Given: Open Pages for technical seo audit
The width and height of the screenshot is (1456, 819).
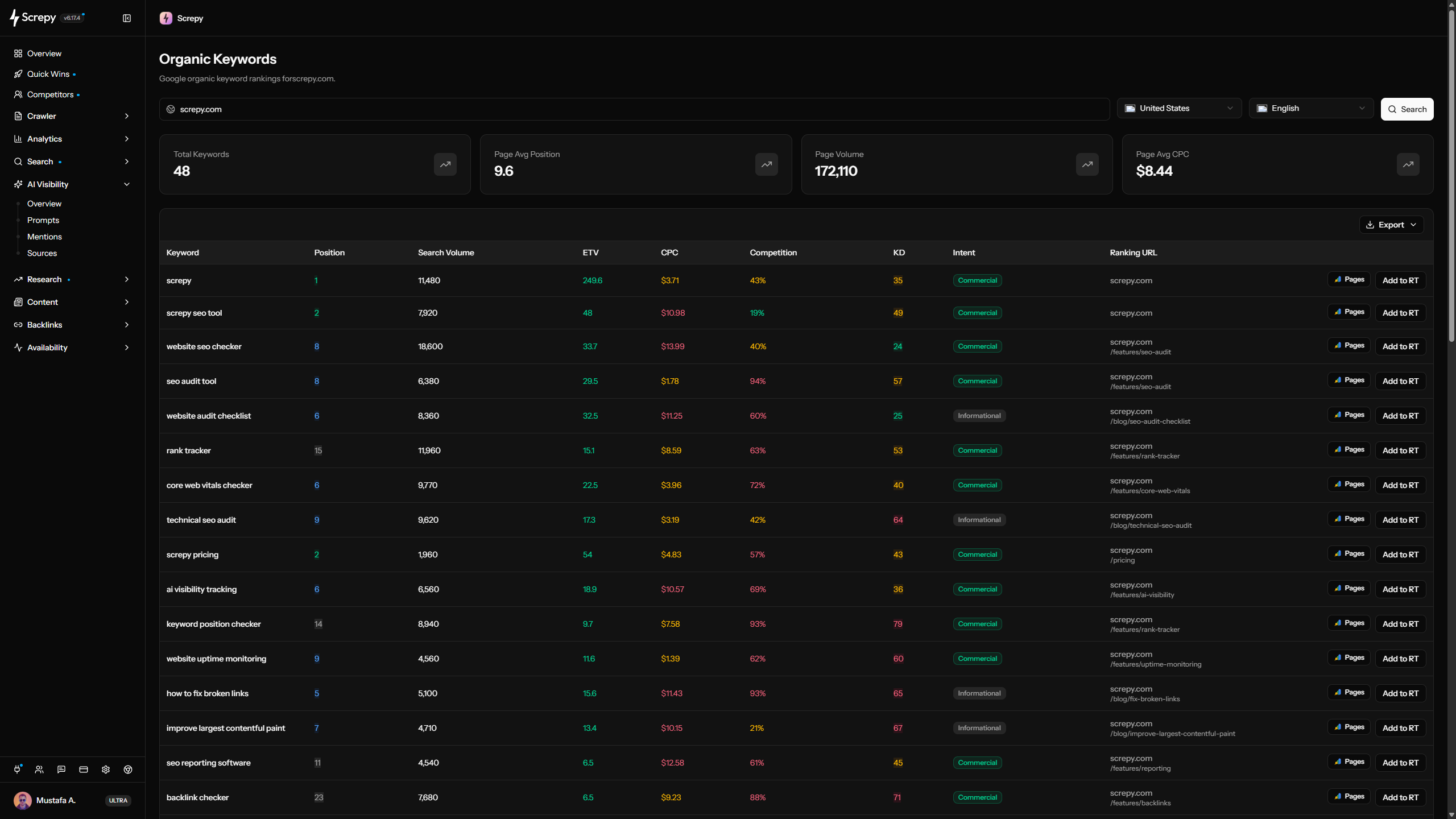Looking at the screenshot, I should point(1349,519).
